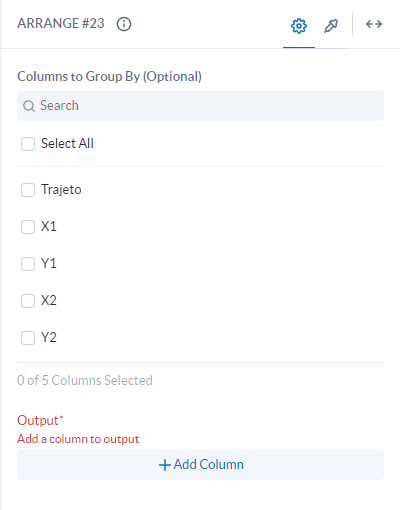
Task: Click the red Output* label
Action: (40, 420)
